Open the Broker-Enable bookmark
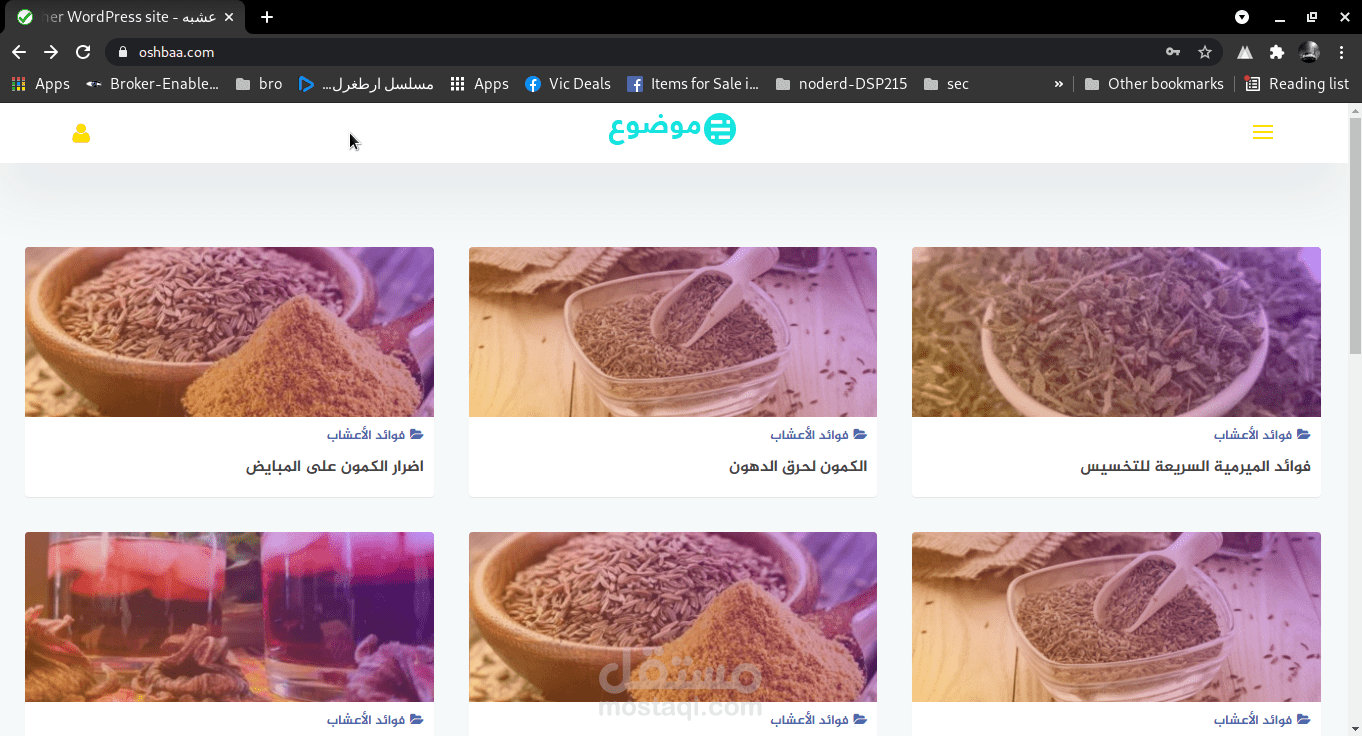 pyautogui.click(x=152, y=84)
